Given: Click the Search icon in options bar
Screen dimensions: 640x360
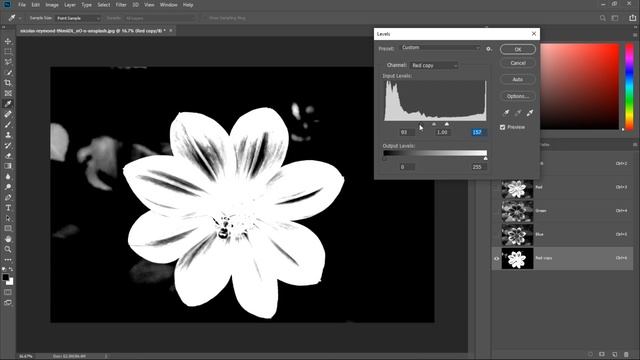Looking at the screenshot, I should pos(603,18).
